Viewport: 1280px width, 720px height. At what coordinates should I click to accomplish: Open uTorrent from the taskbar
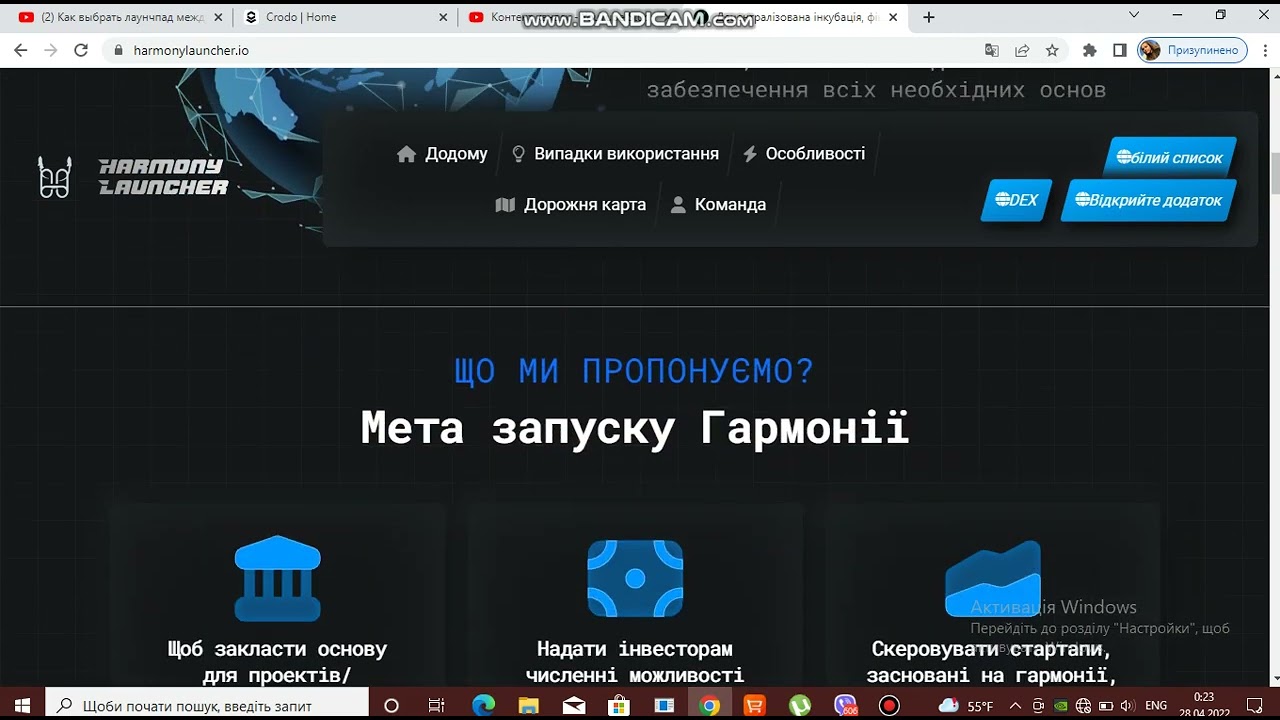[x=799, y=705]
